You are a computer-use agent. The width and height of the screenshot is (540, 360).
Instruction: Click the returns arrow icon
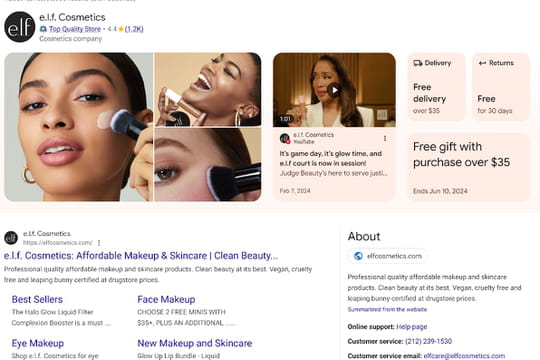(482, 63)
